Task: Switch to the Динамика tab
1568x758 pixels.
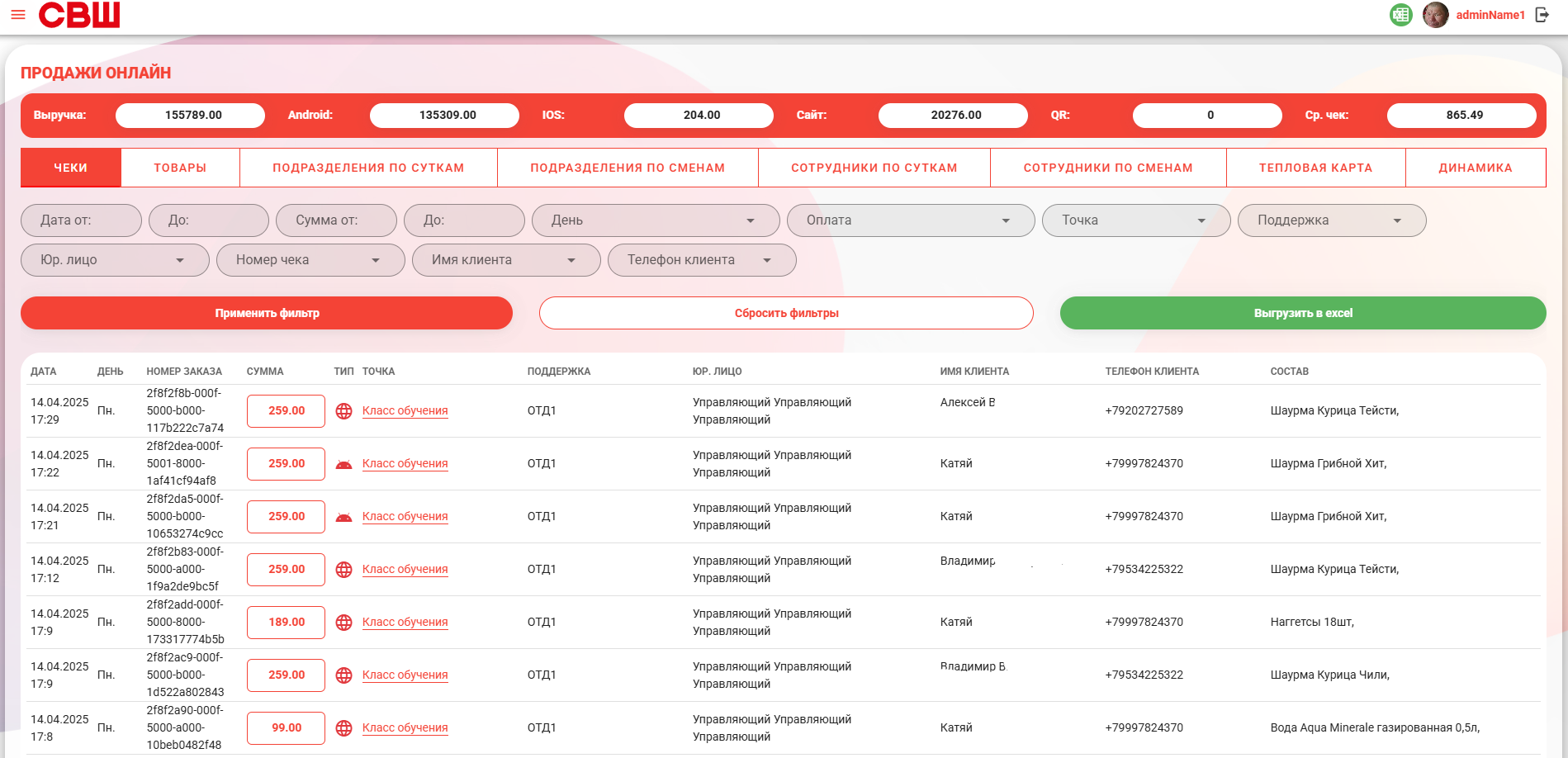Action: point(1476,168)
